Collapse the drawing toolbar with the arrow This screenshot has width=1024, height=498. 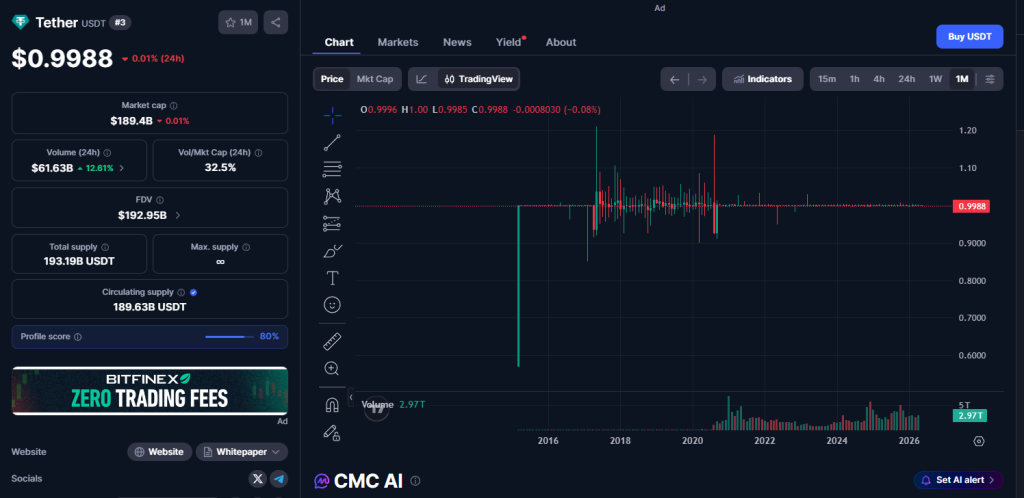point(351,396)
